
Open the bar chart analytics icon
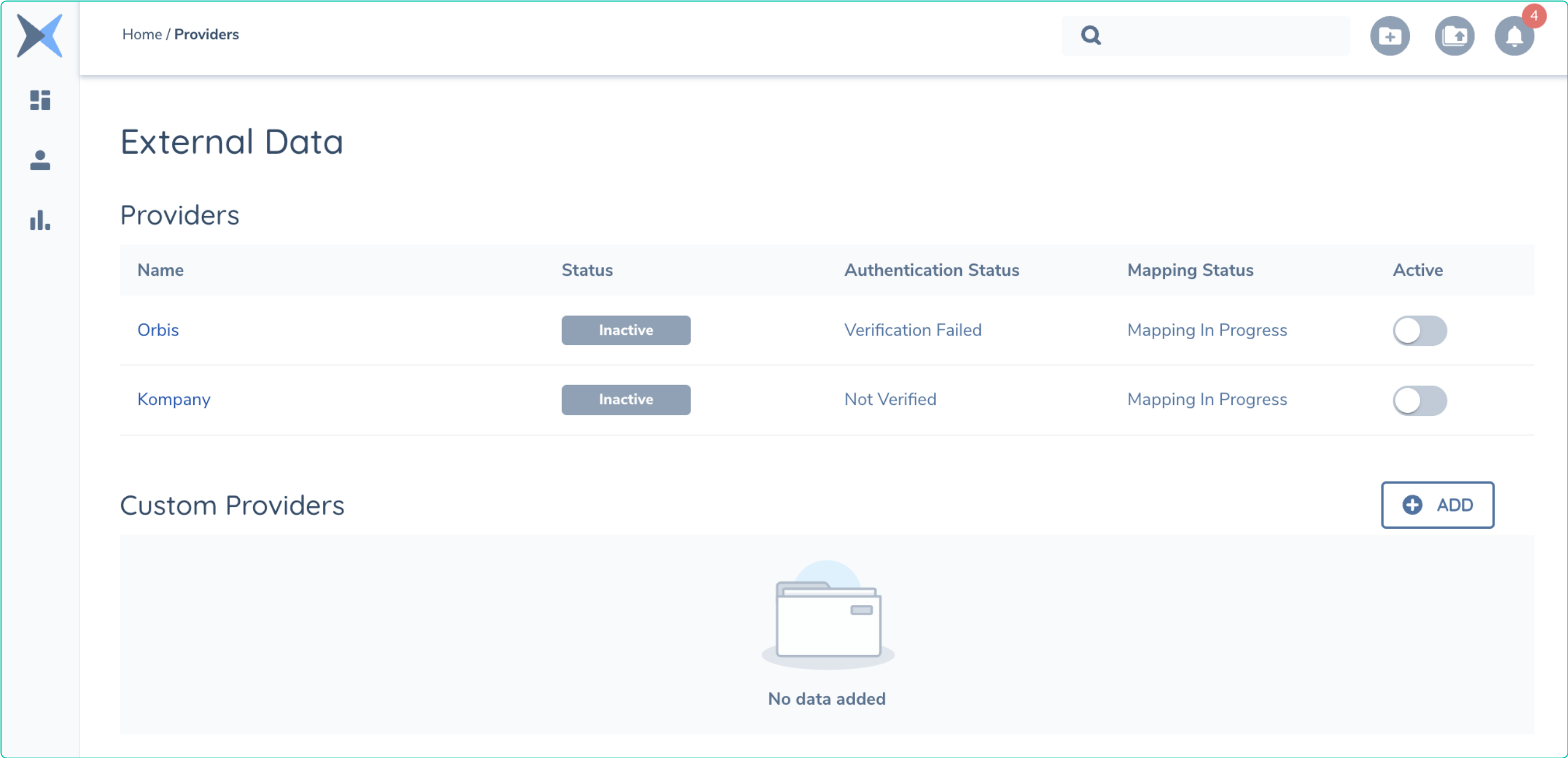[40, 220]
